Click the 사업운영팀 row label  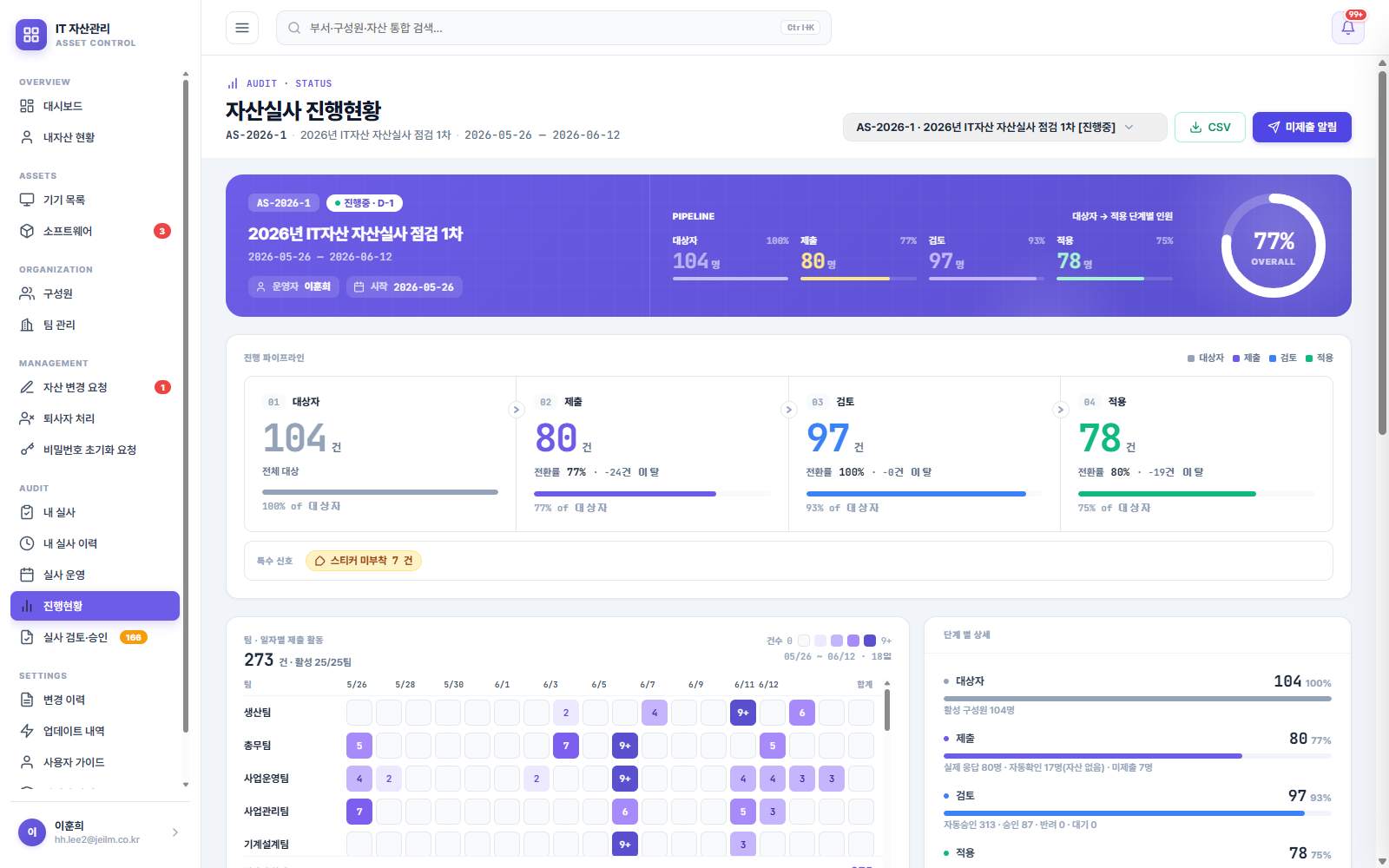click(267, 779)
